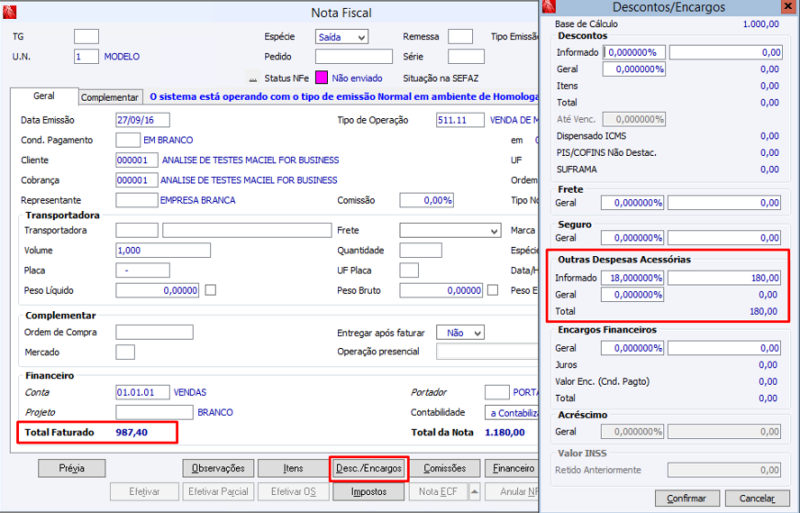Click the Pedido input field
800x513 pixels.
click(x=354, y=57)
